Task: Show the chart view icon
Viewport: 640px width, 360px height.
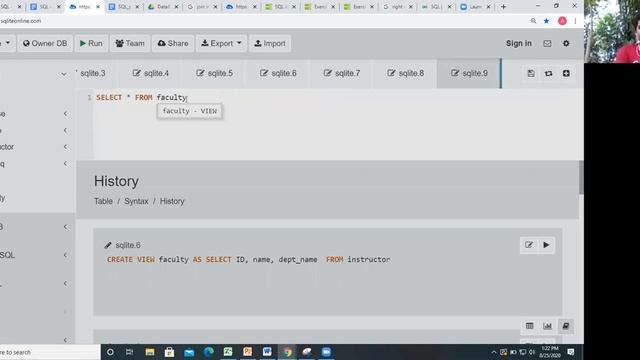Action: pyautogui.click(x=547, y=326)
